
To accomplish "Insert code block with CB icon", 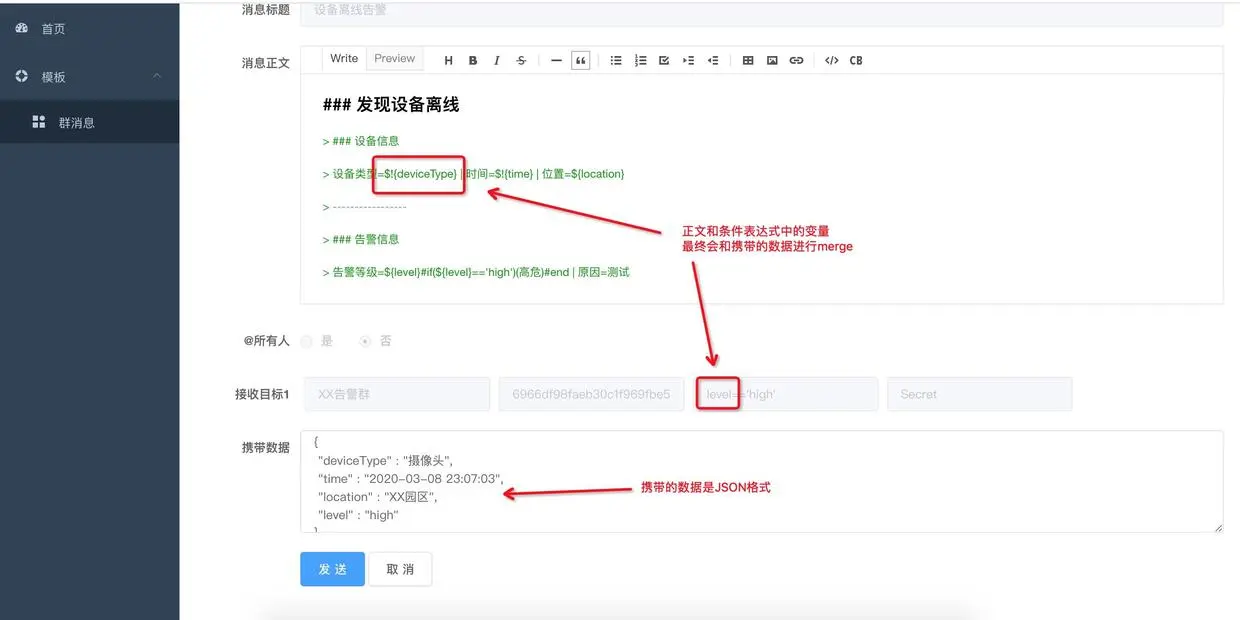I will pos(856,60).
